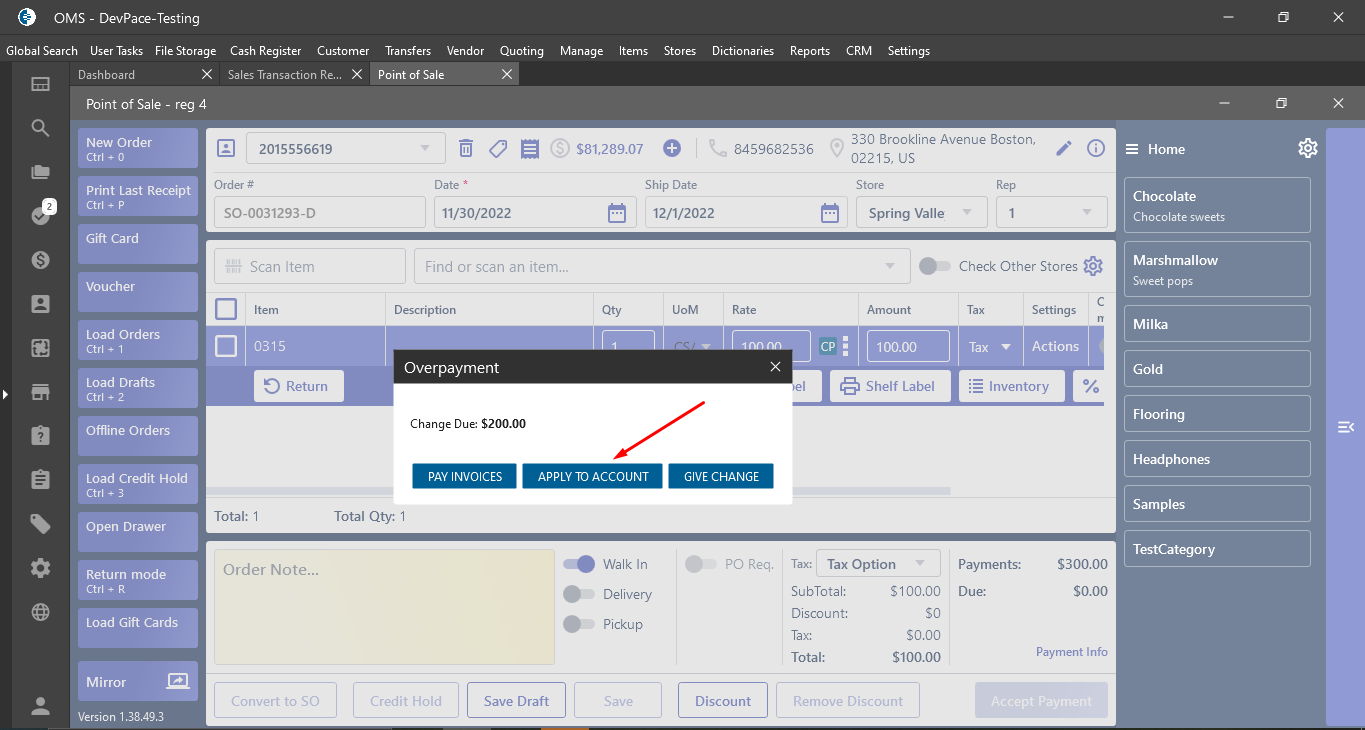Open the Store dropdown Spring Valle

(921, 213)
